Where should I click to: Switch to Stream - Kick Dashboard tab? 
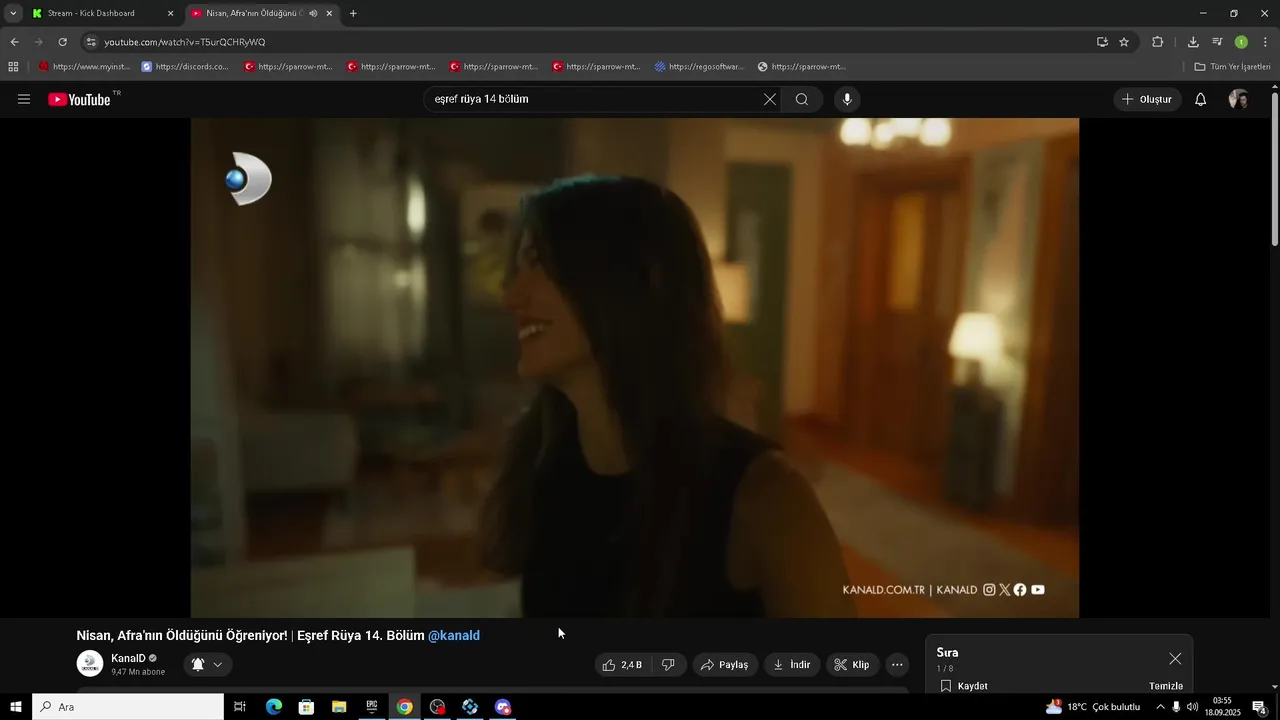[92, 13]
